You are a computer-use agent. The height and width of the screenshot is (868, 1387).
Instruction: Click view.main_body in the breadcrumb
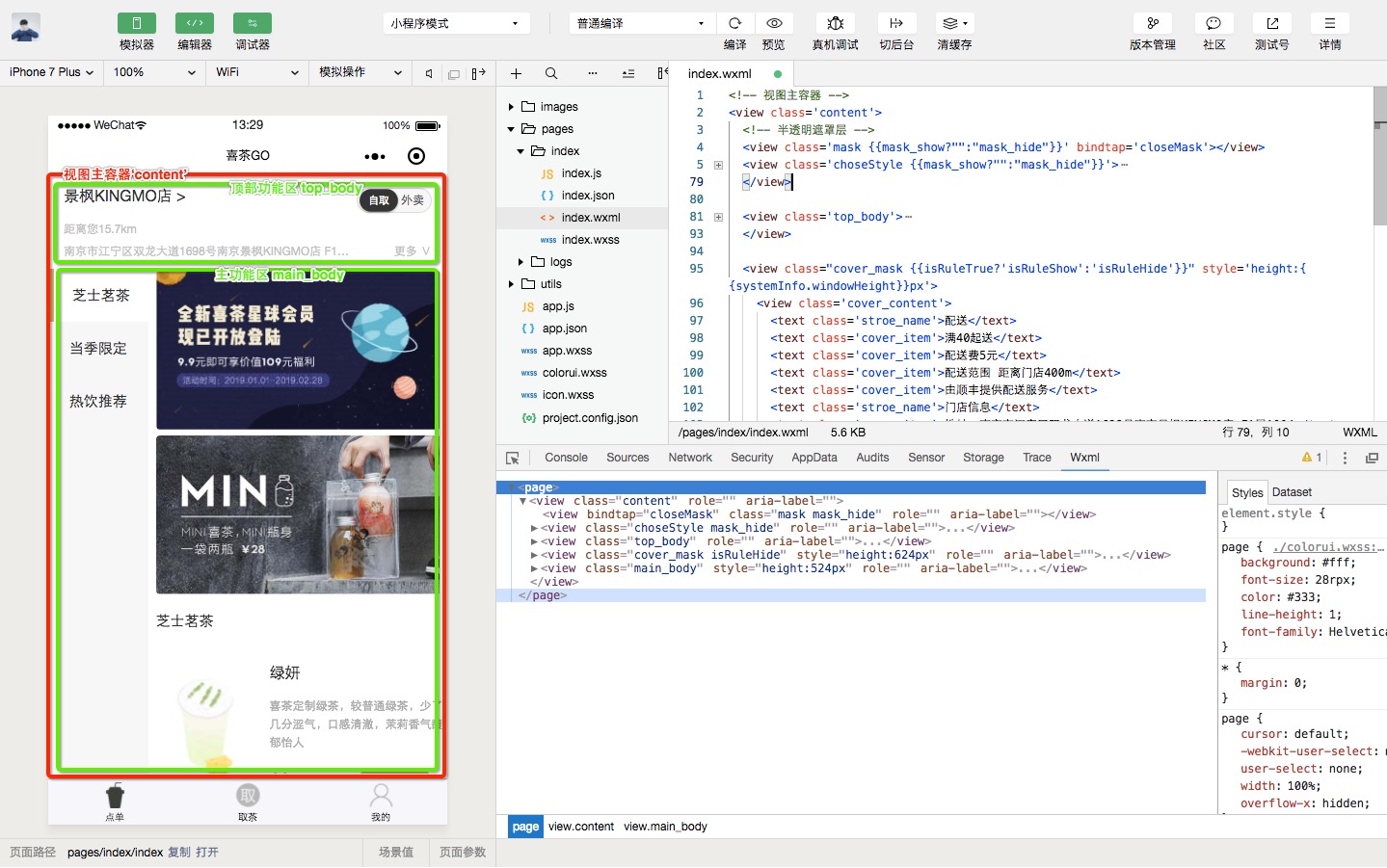click(665, 827)
